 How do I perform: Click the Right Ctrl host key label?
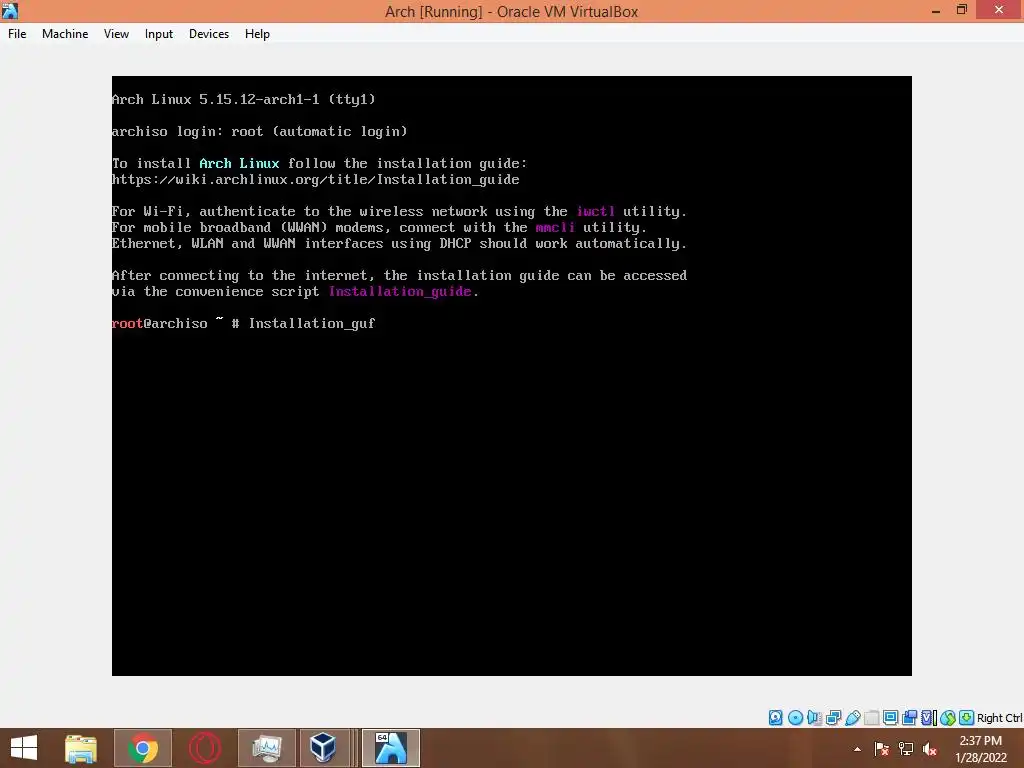pyautogui.click(x=999, y=718)
